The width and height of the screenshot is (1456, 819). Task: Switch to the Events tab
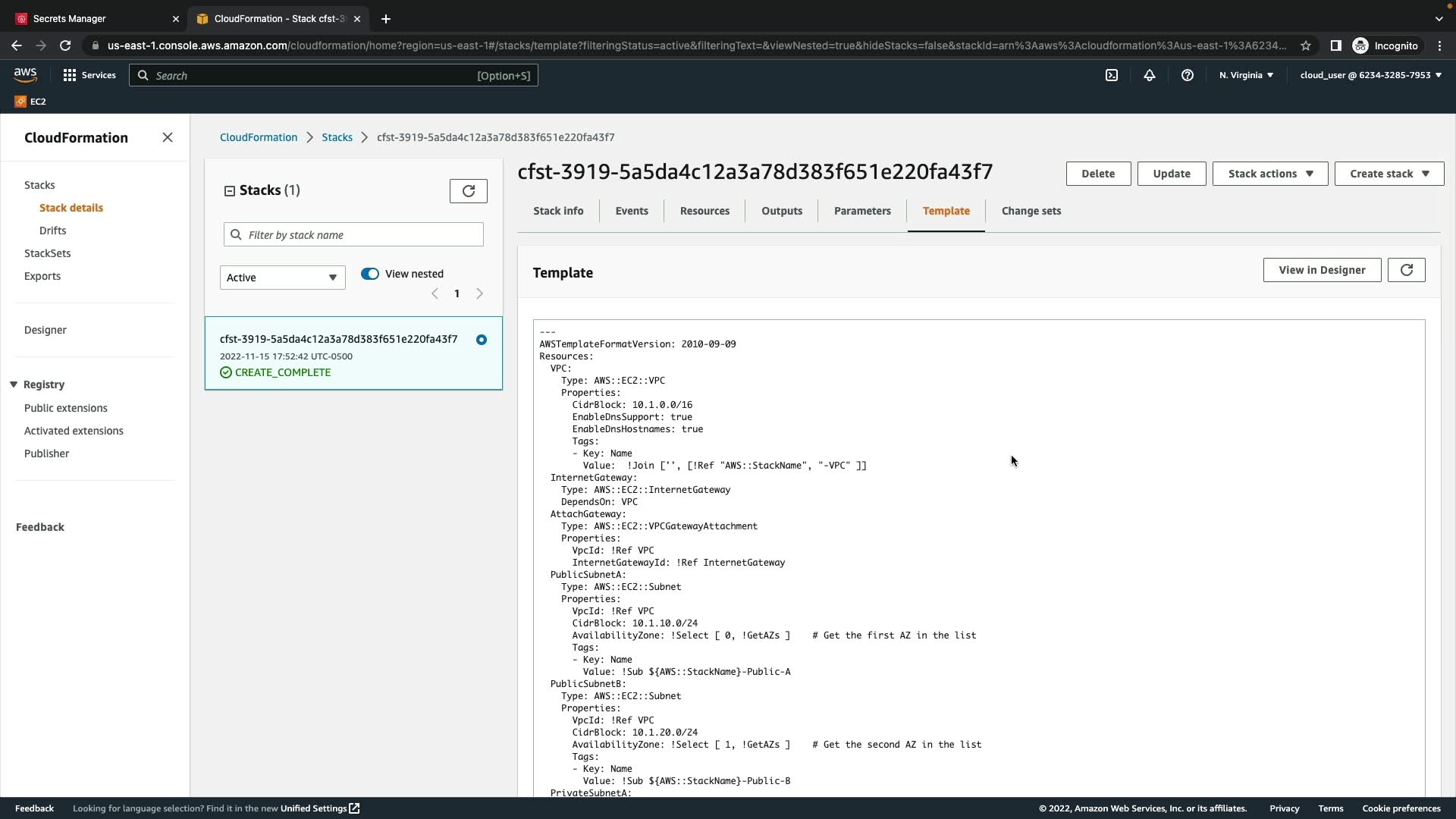coord(632,211)
